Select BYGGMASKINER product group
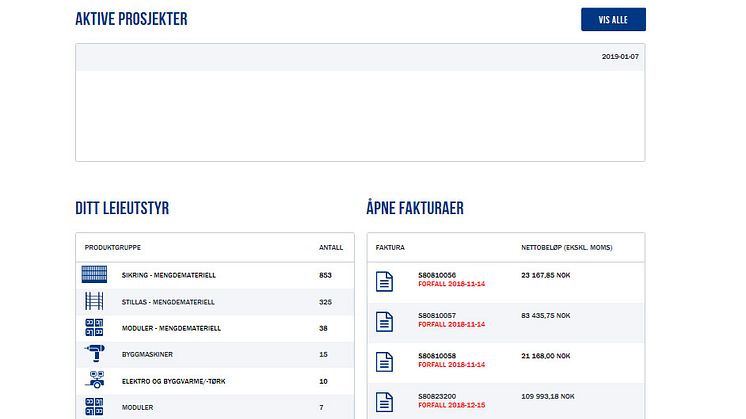746x419 pixels. click(x=147, y=354)
